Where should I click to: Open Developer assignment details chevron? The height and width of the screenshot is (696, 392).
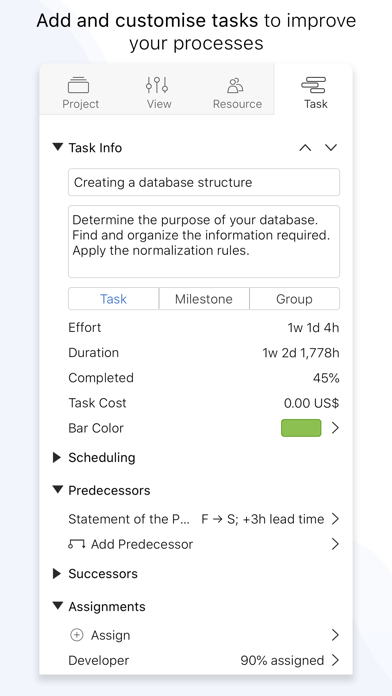(335, 660)
